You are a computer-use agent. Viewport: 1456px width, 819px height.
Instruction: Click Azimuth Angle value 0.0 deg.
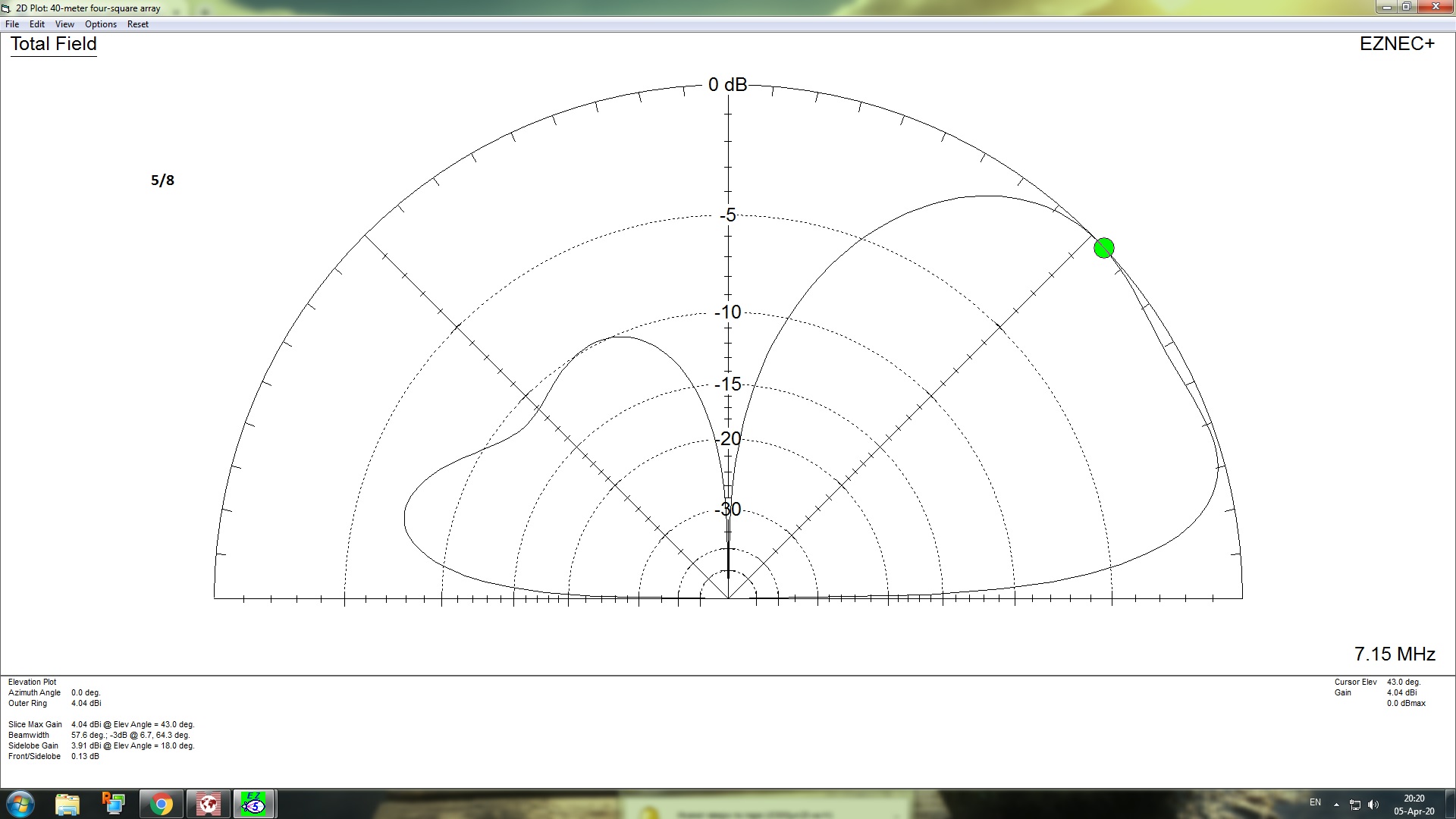coord(86,693)
